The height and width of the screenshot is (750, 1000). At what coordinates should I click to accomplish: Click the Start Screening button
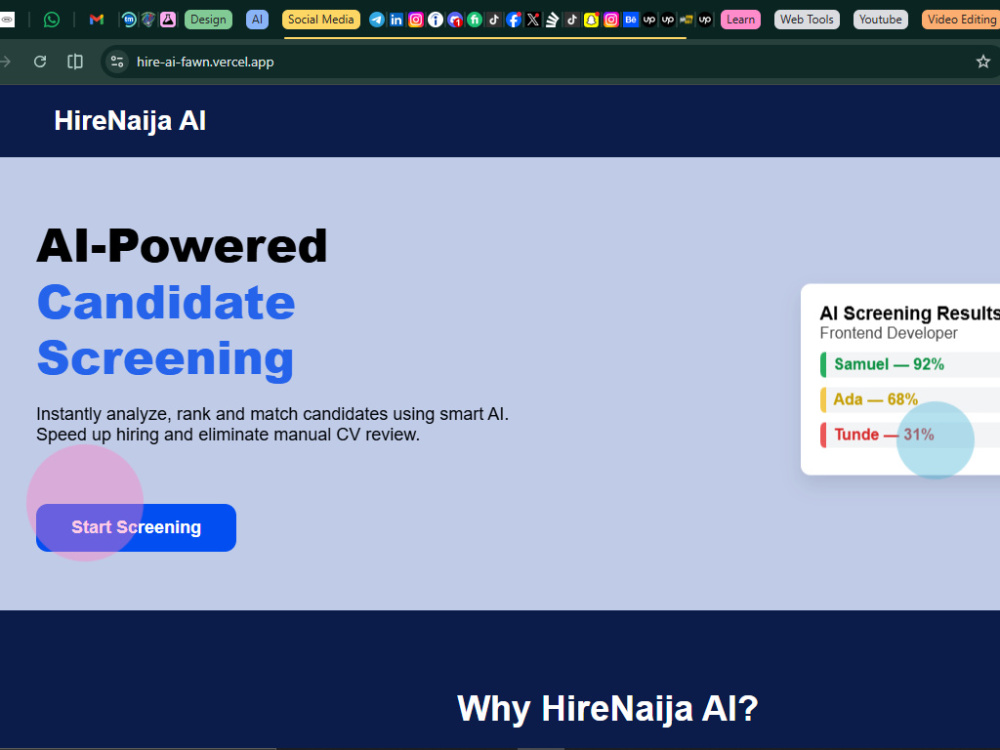point(136,527)
